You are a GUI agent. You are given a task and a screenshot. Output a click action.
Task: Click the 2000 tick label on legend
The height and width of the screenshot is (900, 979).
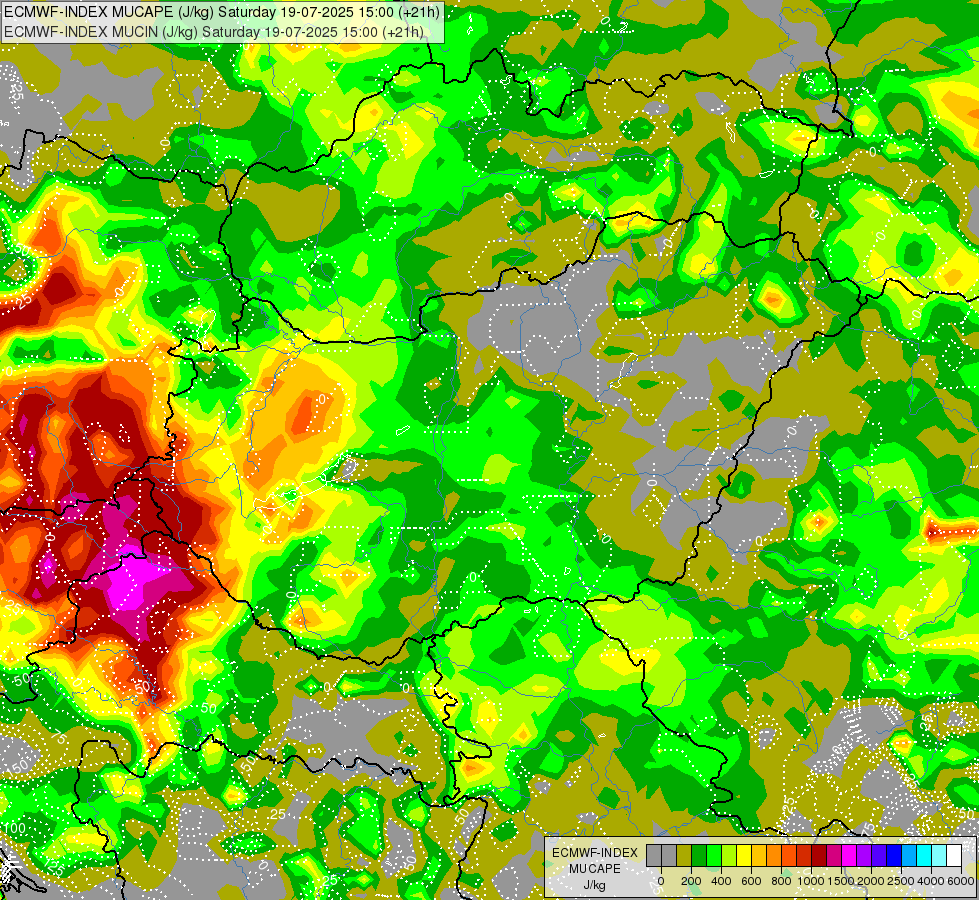pyautogui.click(x=870, y=881)
